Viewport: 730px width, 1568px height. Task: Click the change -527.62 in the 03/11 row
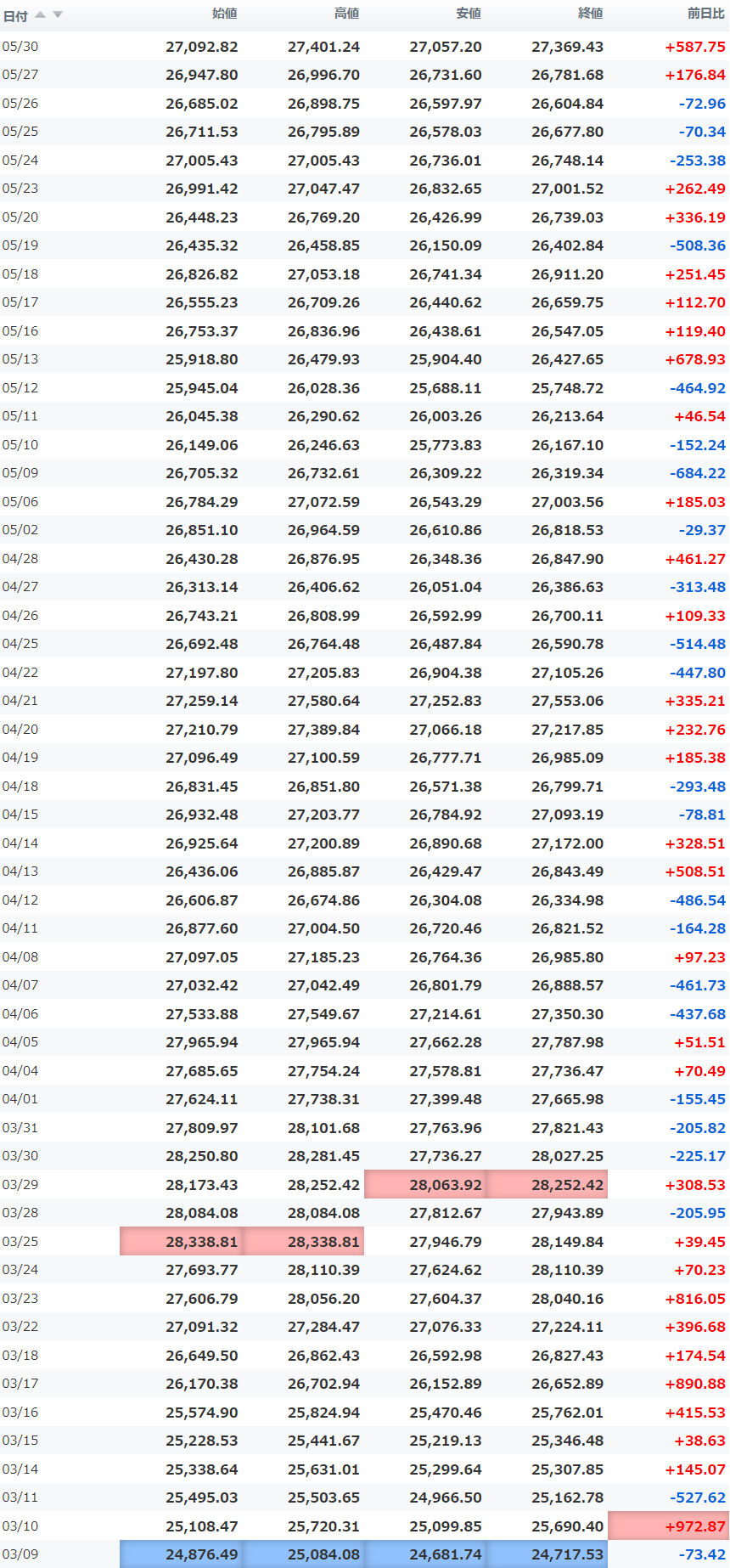[698, 1497]
